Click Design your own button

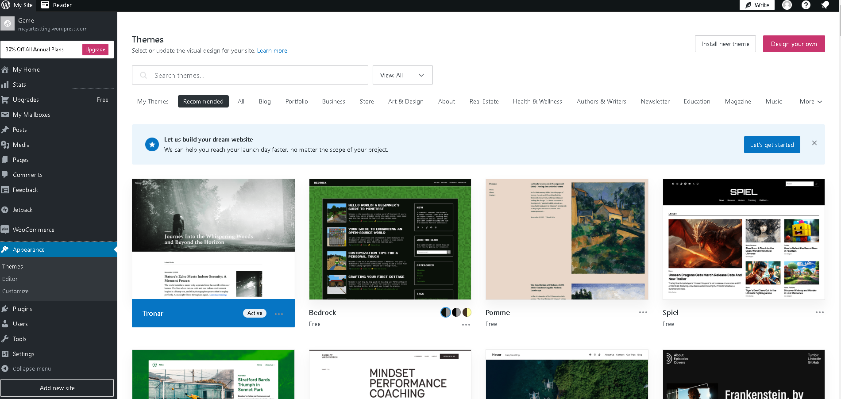(x=794, y=43)
